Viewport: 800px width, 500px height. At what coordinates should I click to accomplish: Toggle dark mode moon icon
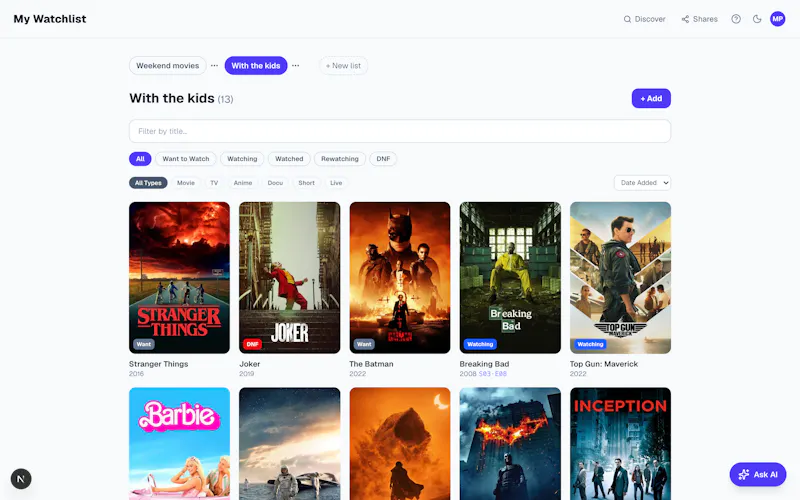[x=757, y=19]
